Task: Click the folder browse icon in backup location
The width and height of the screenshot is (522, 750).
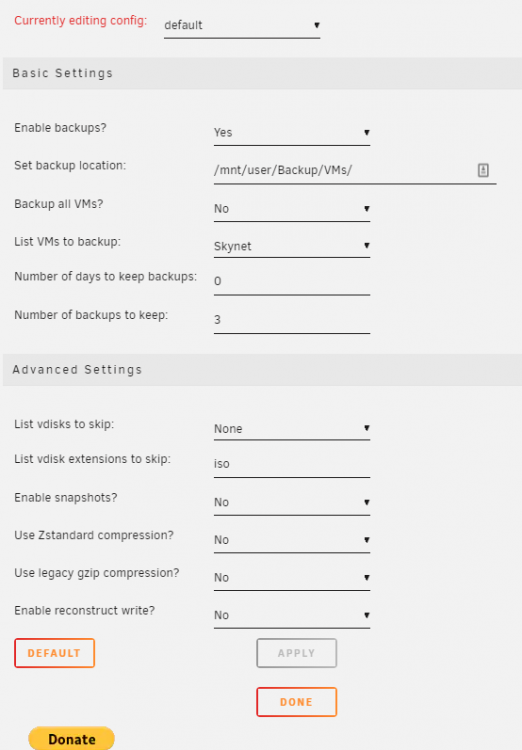Action: pos(483,170)
